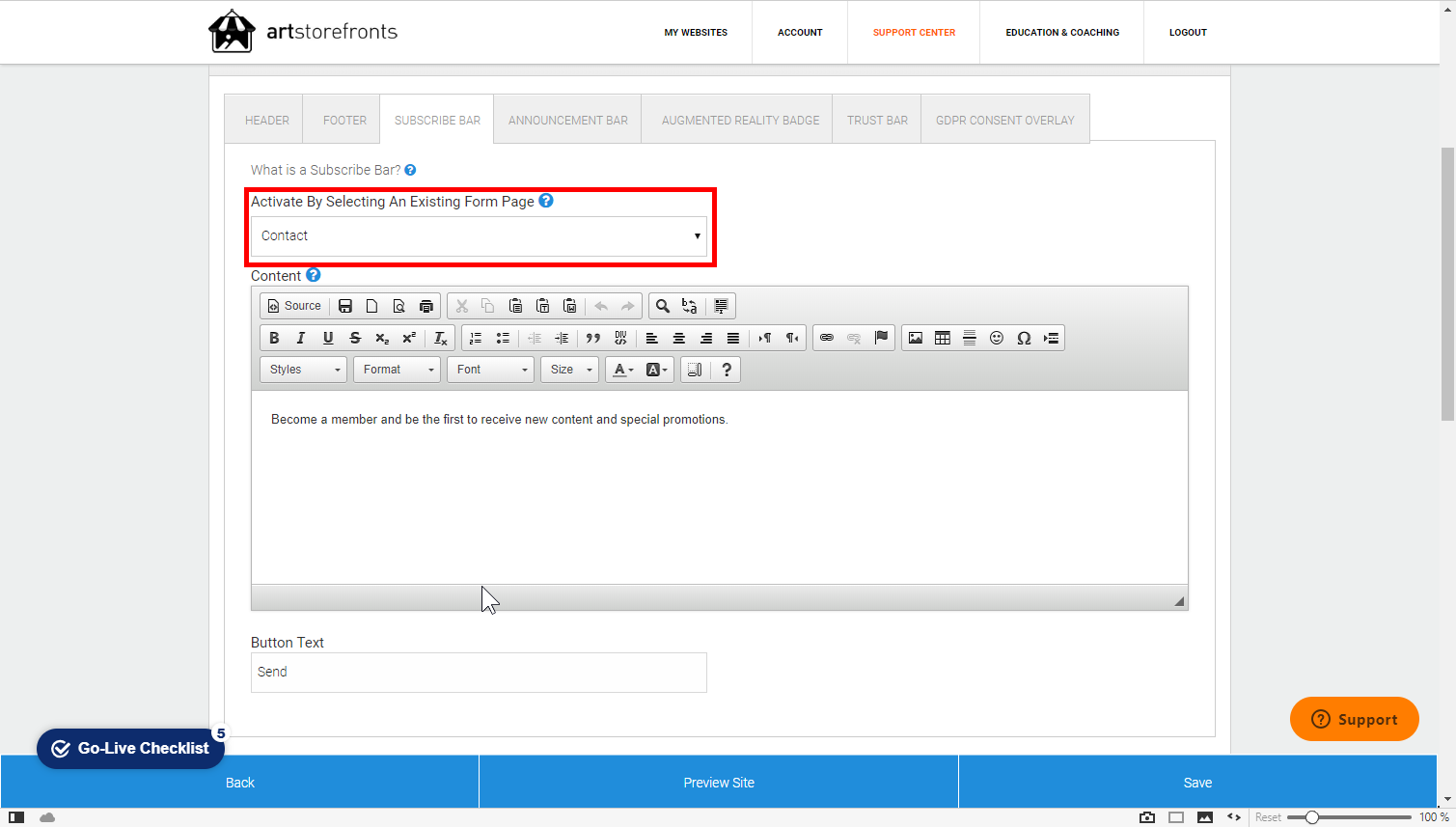Viewport: 1456px width, 827px height.
Task: Open the Trust Bar tab
Action: [877, 121]
